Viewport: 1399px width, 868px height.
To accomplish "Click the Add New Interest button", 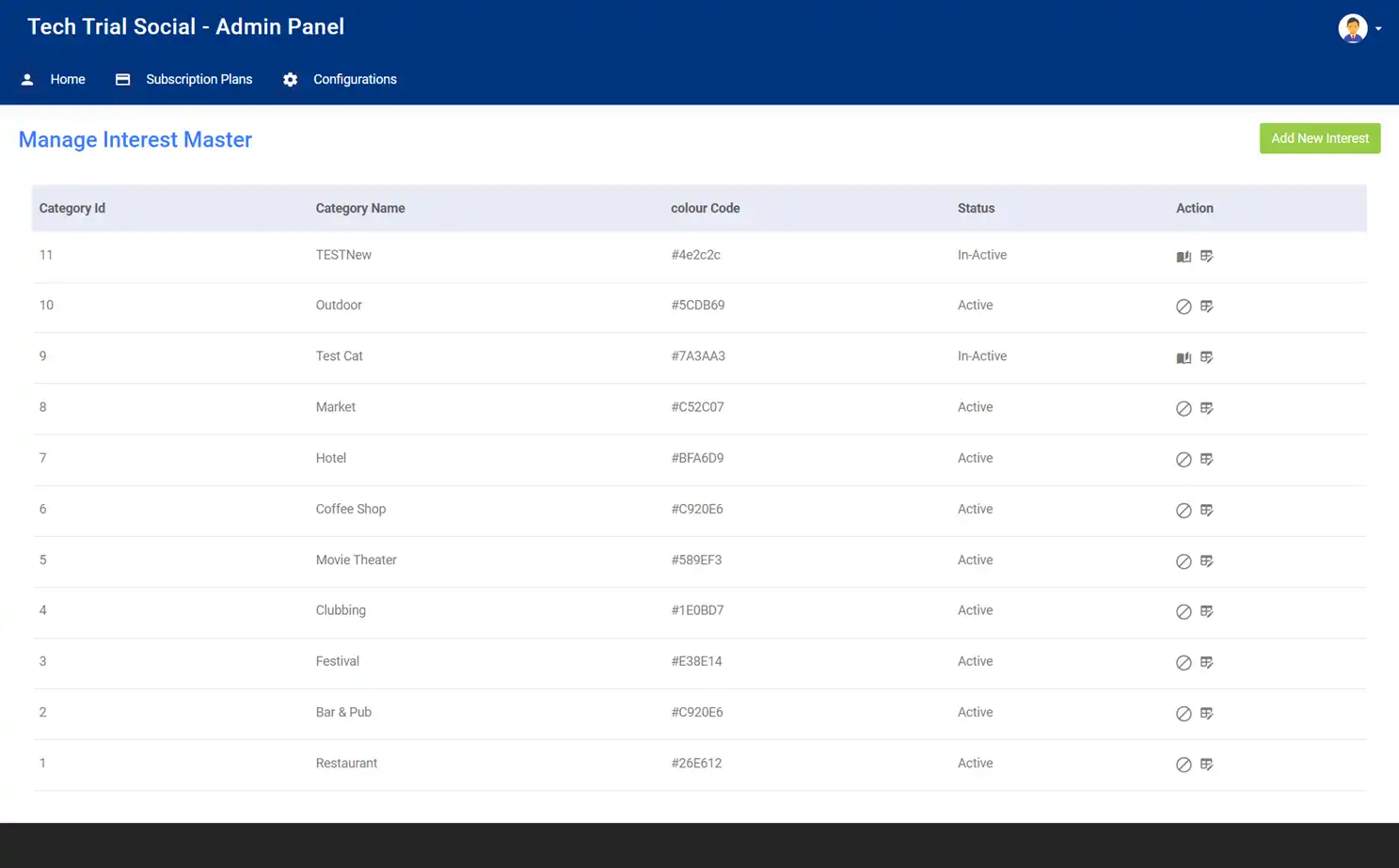I will click(1319, 138).
